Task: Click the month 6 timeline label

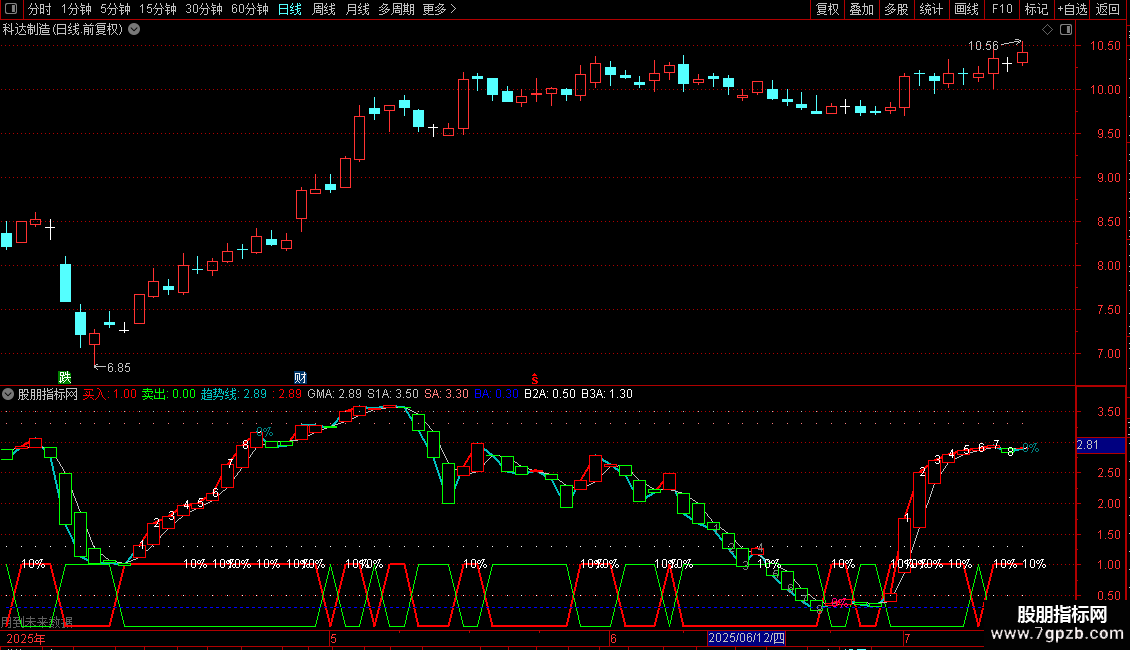Action: [613, 638]
